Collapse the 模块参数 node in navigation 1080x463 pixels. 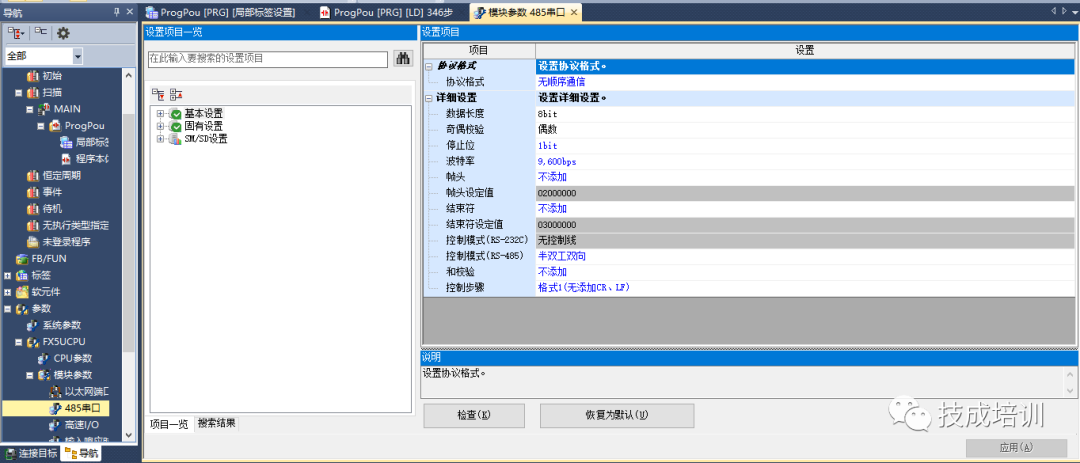[x=30, y=375]
